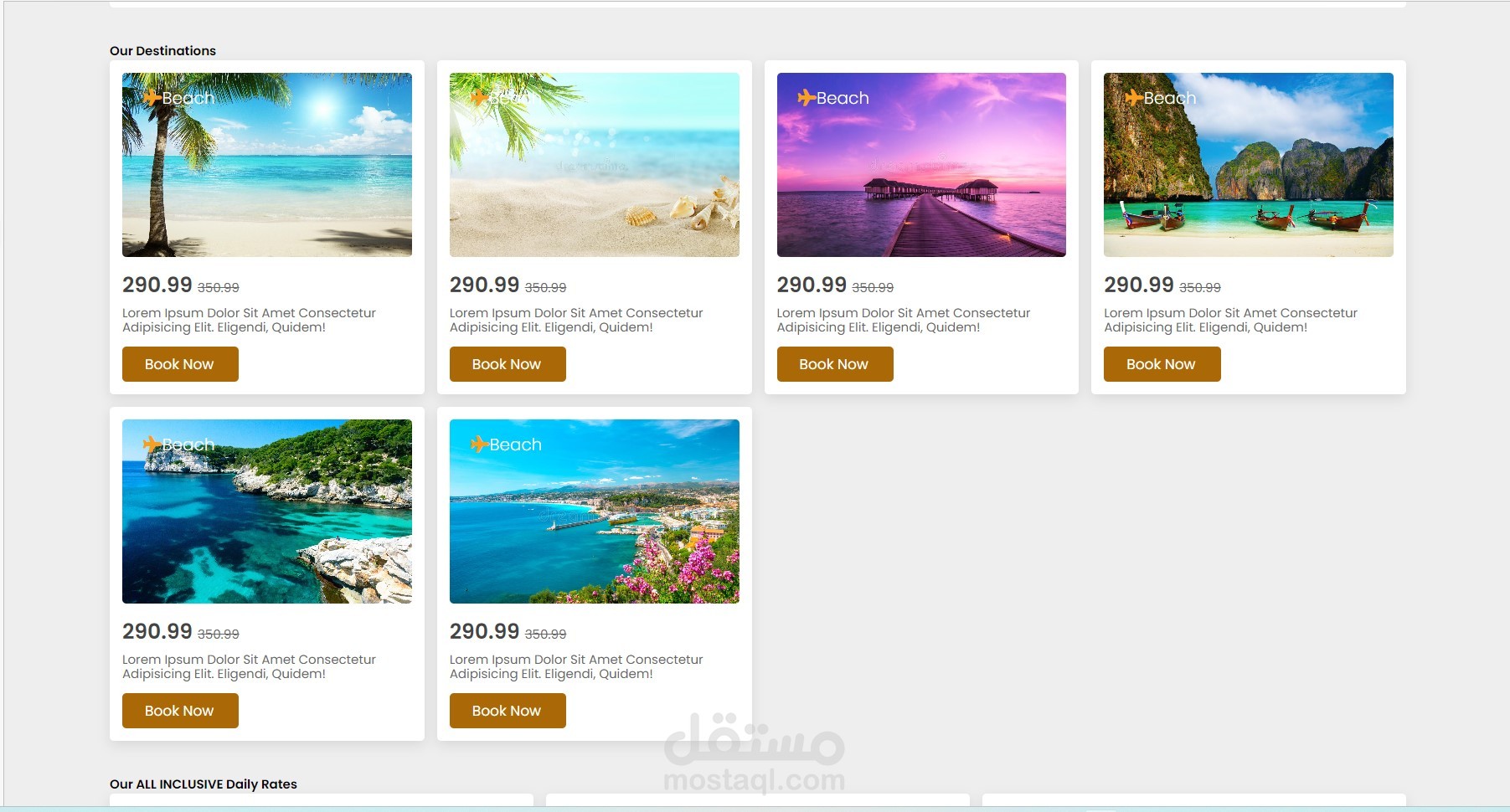Screen dimensions: 1510x812
Task: Open the coastal town with flowers photo
Action: [595, 511]
